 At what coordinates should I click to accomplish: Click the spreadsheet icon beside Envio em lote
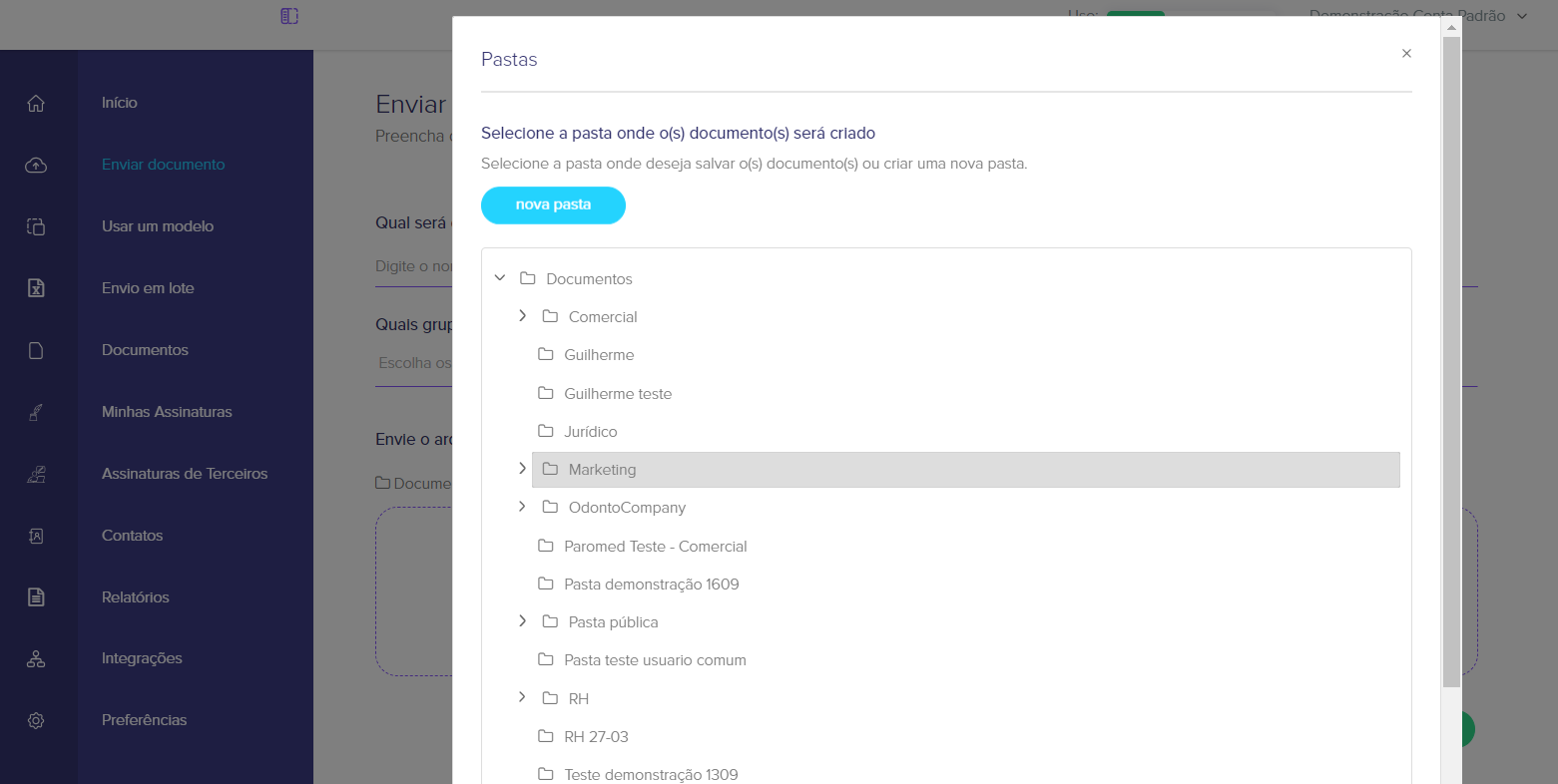[36, 288]
